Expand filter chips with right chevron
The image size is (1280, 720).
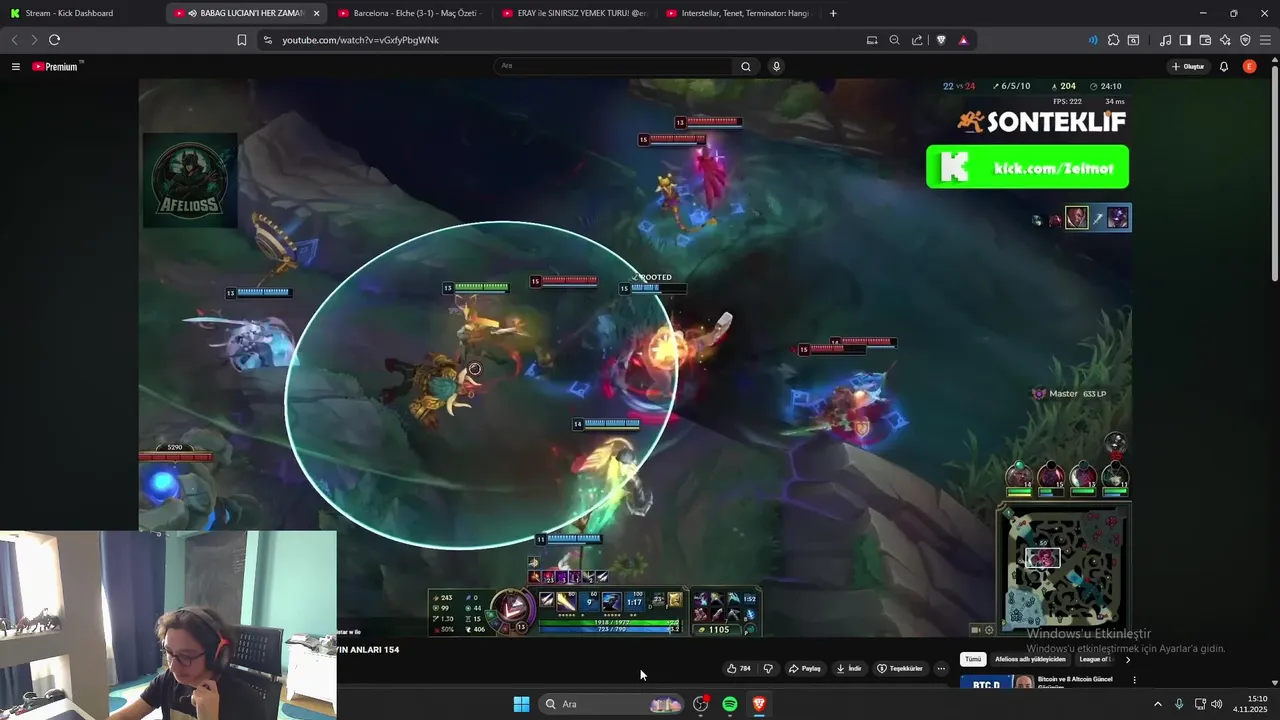[1128, 659]
